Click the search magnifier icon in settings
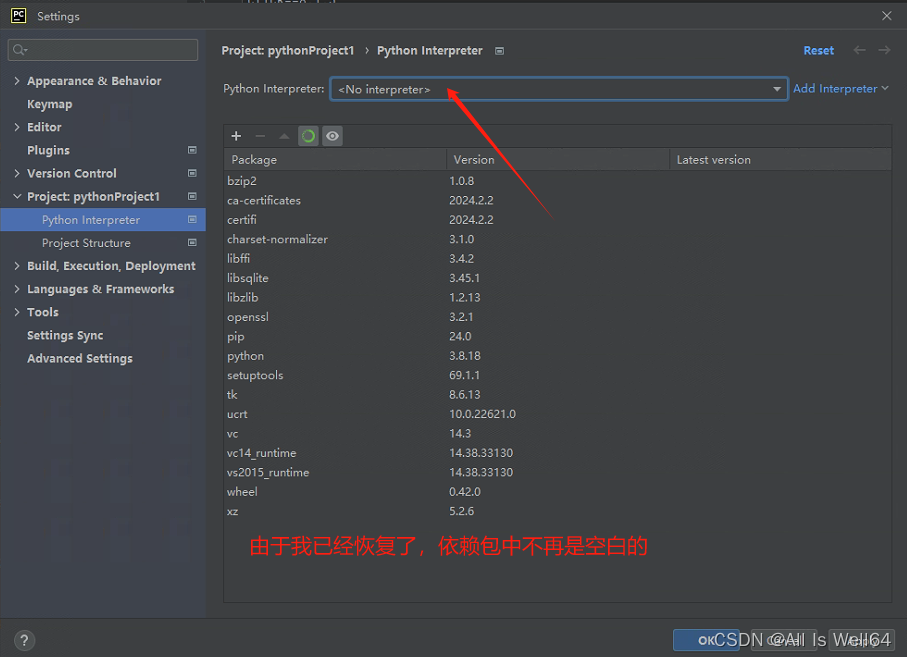Screen dimensions: 907x657 pyautogui.click(x=20, y=50)
